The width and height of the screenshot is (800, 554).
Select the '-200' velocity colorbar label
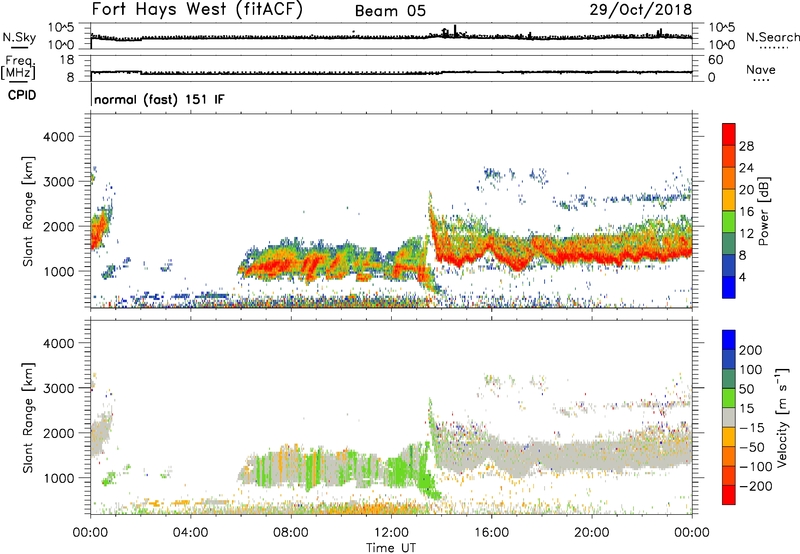[x=756, y=486]
